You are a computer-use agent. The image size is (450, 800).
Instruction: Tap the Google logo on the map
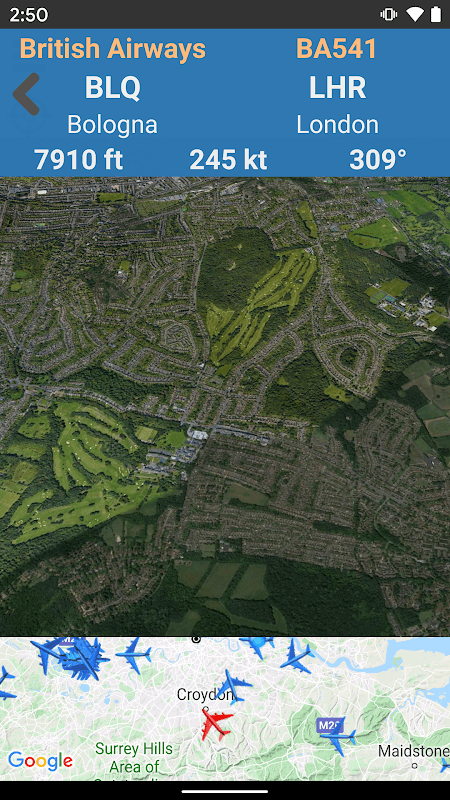pos(40,760)
